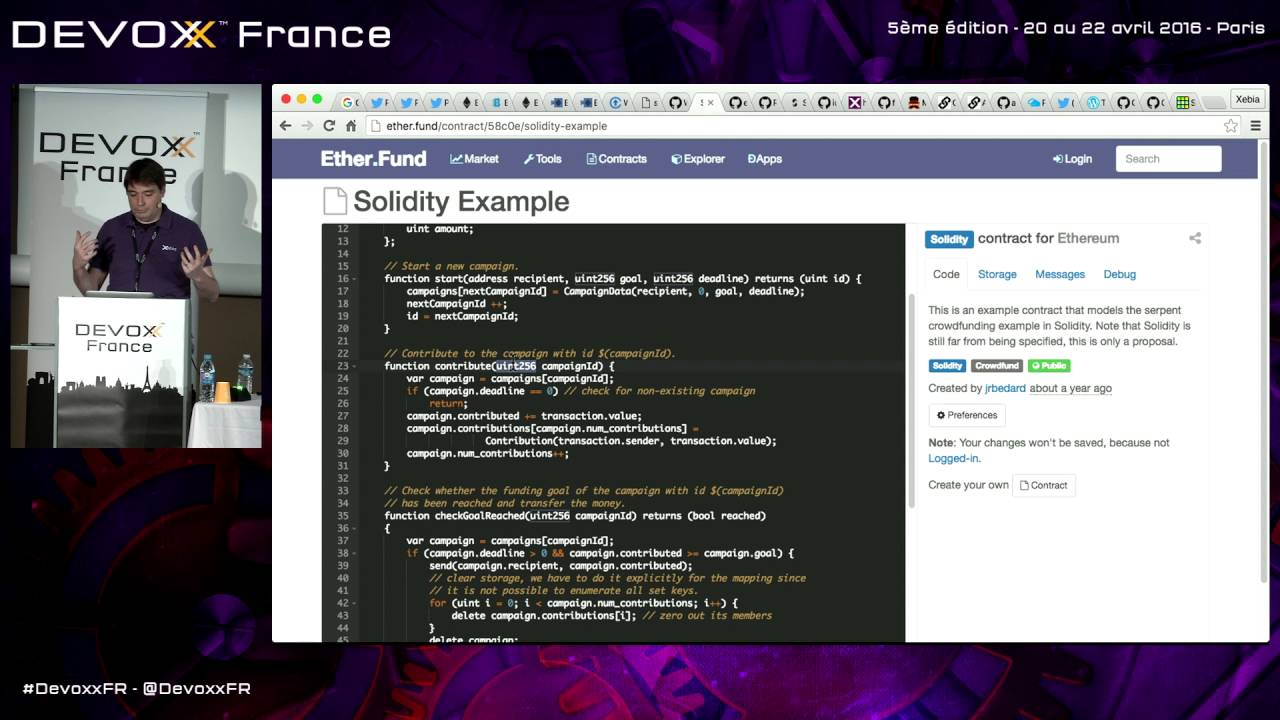Click the Contract button to create your own
The height and width of the screenshot is (720, 1280).
[x=1043, y=485]
